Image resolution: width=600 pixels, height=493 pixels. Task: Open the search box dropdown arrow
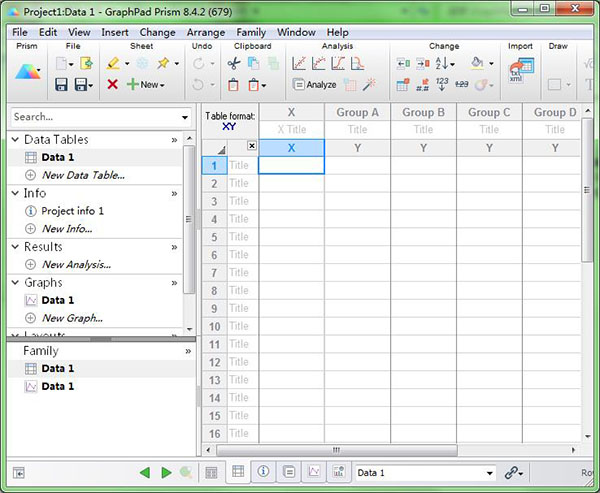tap(185, 117)
